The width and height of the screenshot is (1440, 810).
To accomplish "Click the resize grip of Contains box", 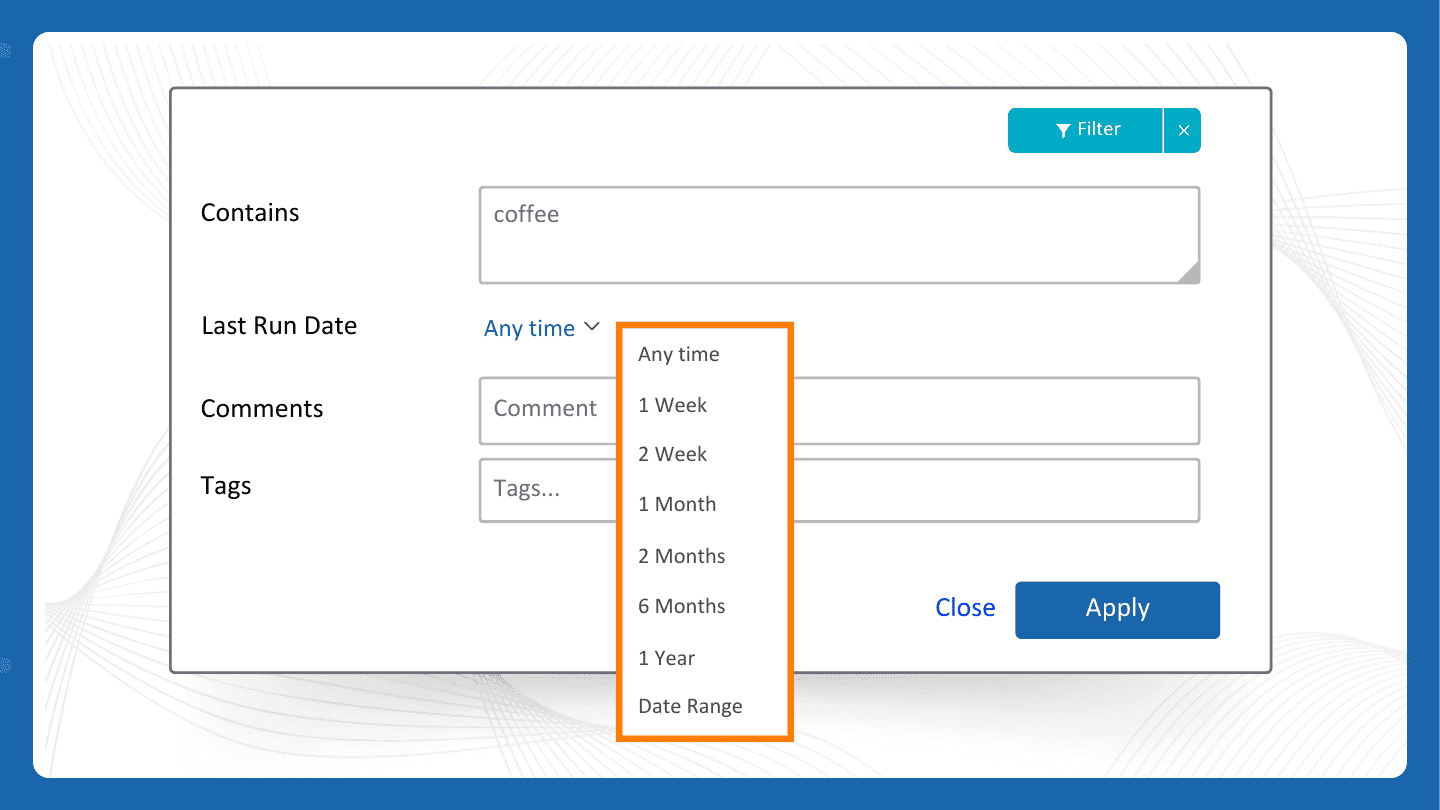I will tap(1188, 273).
